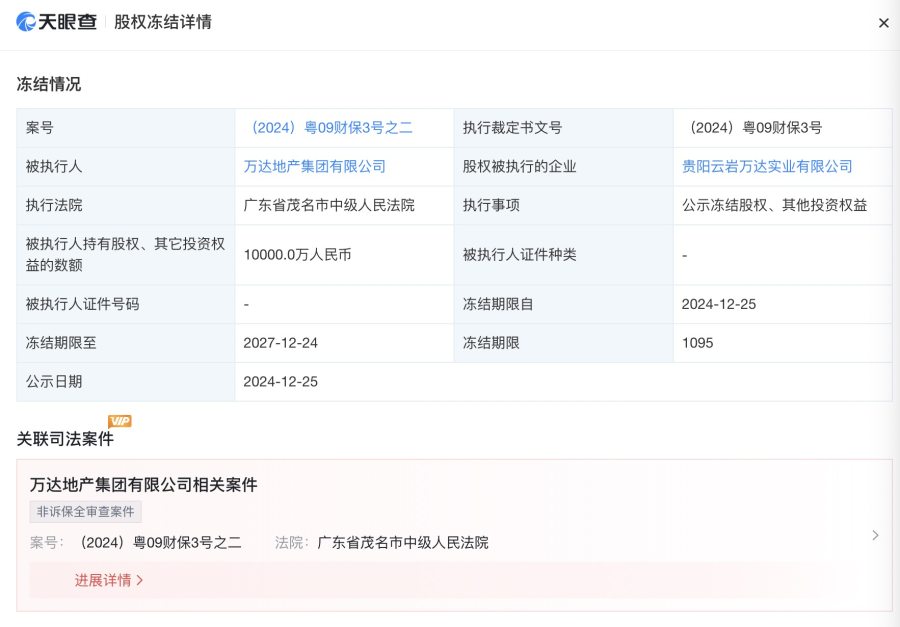Click the 关联司法案件 section heading
The width and height of the screenshot is (900, 627).
click(65, 439)
